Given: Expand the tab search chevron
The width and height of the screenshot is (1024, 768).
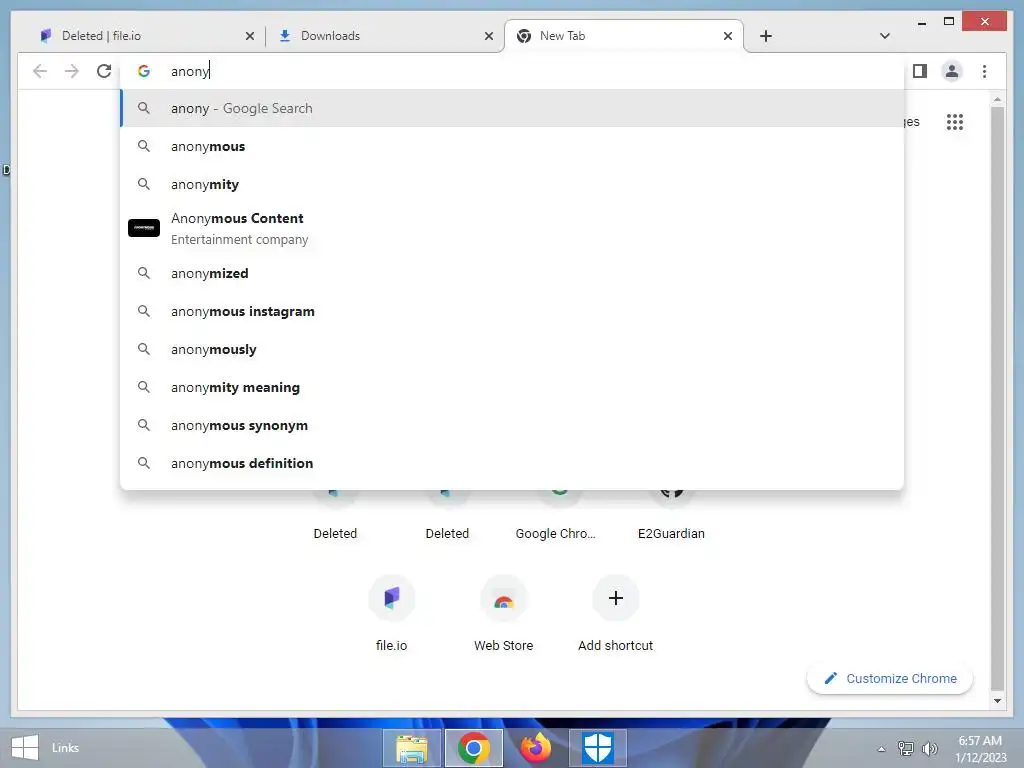Looking at the screenshot, I should tap(884, 36).
